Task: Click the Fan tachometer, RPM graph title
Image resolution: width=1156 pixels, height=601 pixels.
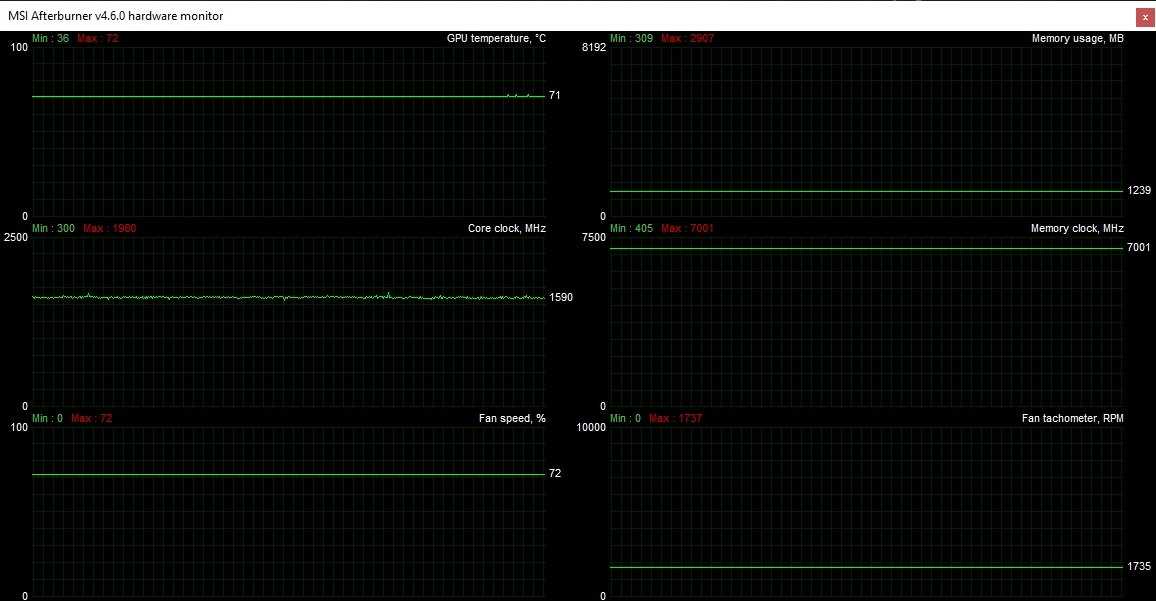Action: point(1072,419)
